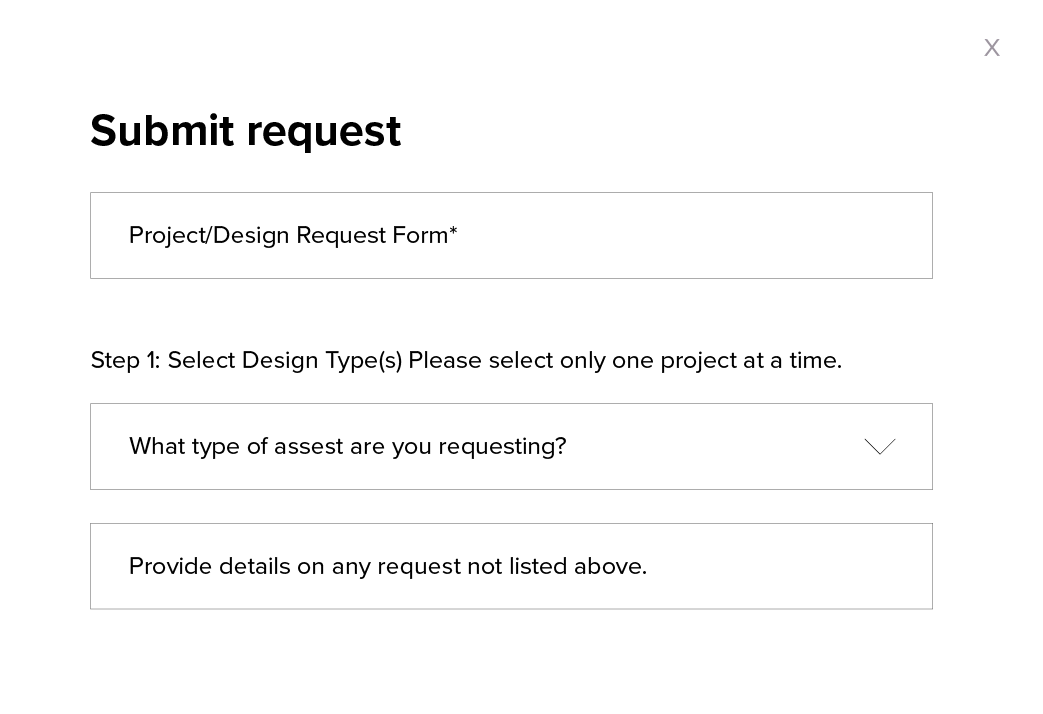Close the Submit request dialog
Image resolution: width=1043 pixels, height=714 pixels.
tap(991, 48)
